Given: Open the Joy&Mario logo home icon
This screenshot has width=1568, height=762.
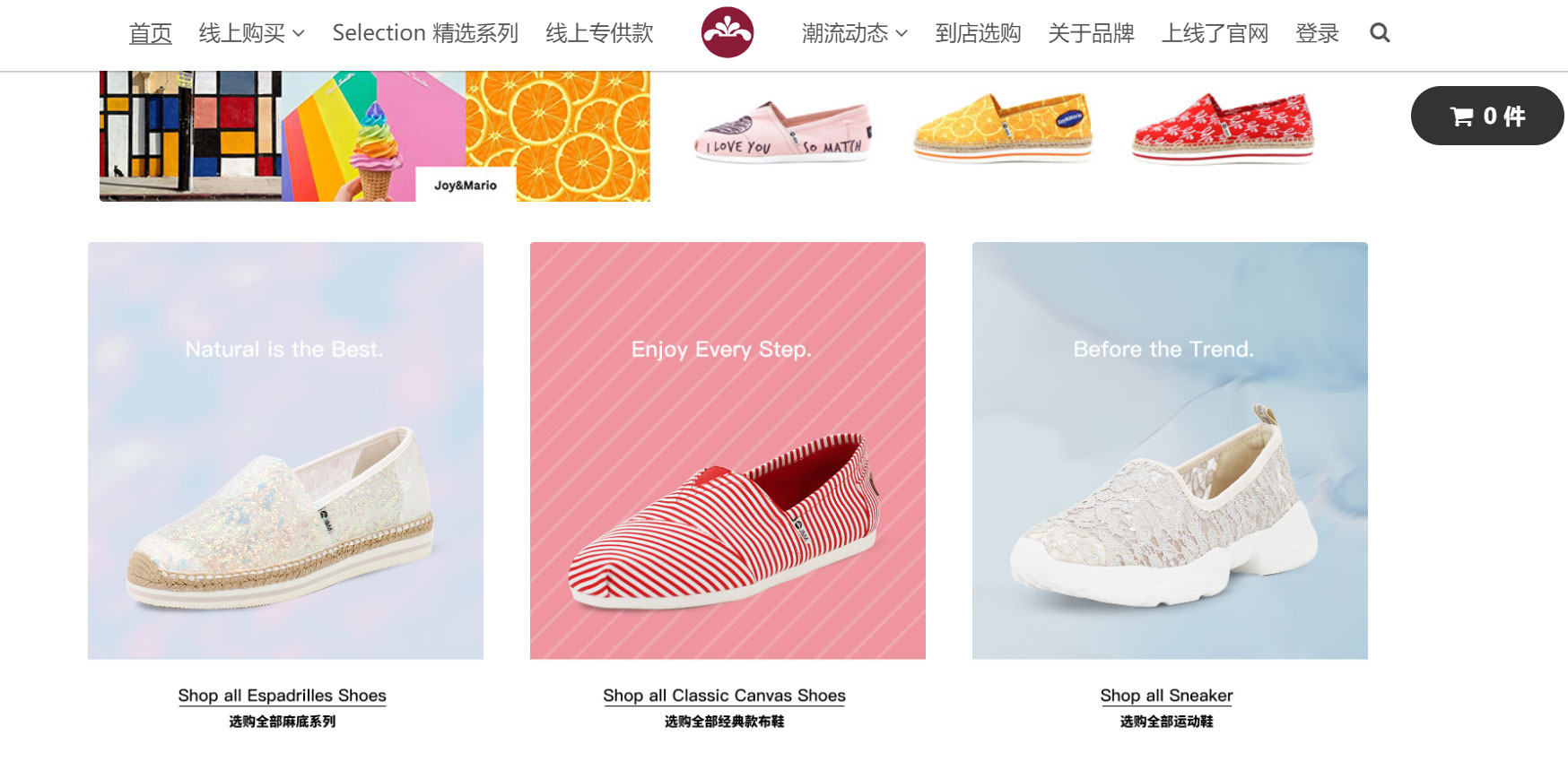Looking at the screenshot, I should coord(727,32).
